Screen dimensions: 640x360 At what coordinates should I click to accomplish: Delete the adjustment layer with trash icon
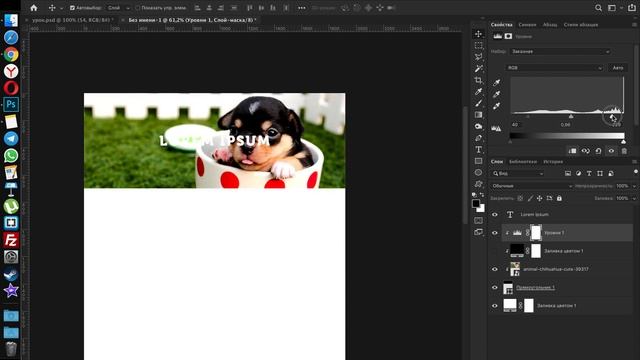coord(624,151)
